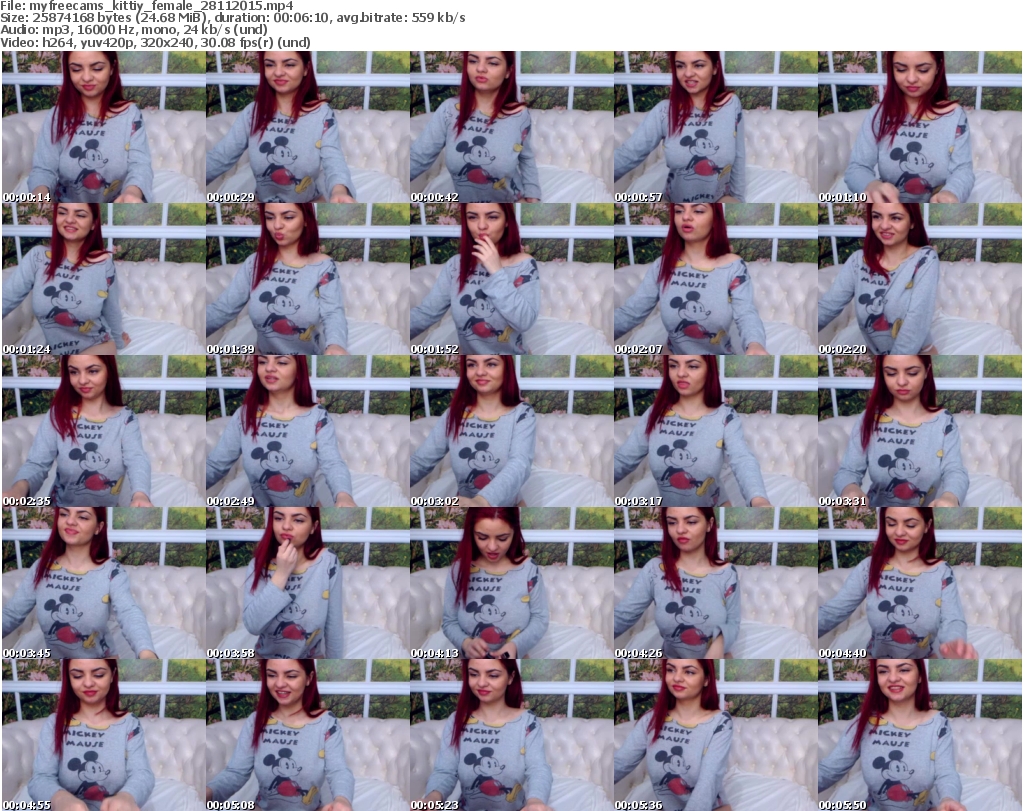Select the thumbnail frame at 00:02:20
Viewport: 1024px width, 811px height.
pos(920,279)
